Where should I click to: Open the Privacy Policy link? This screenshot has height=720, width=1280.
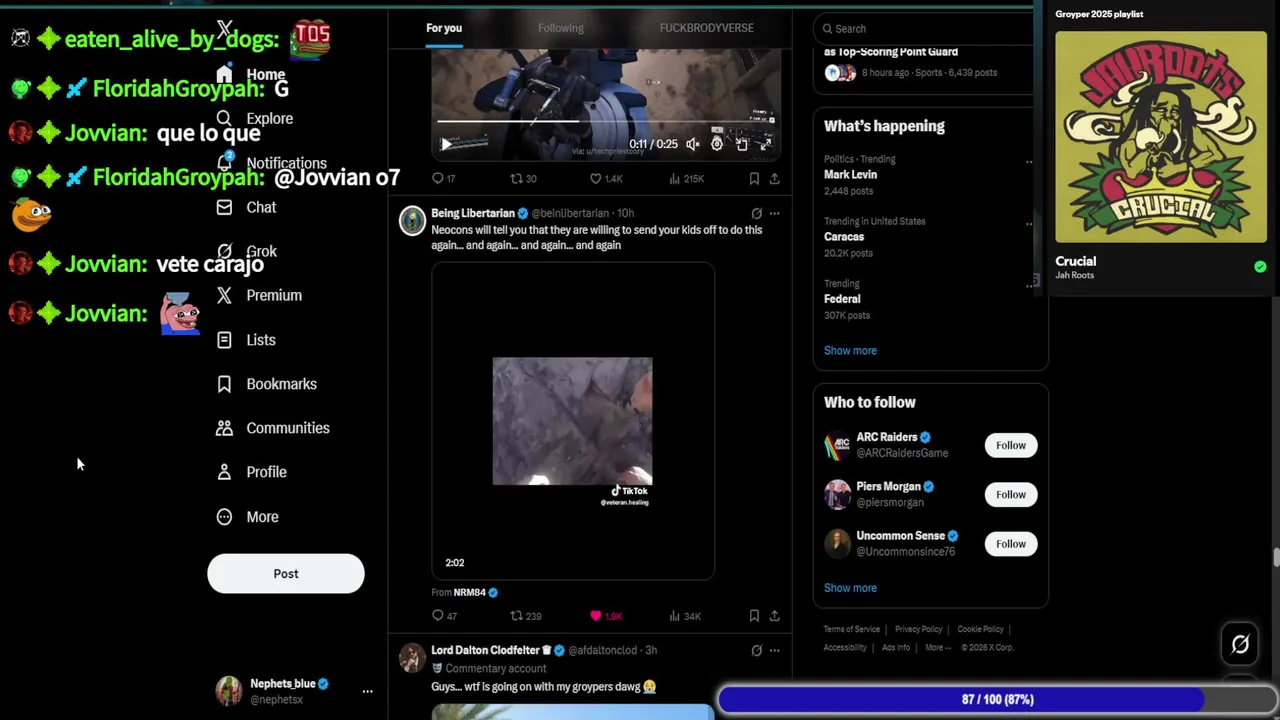[x=919, y=629]
